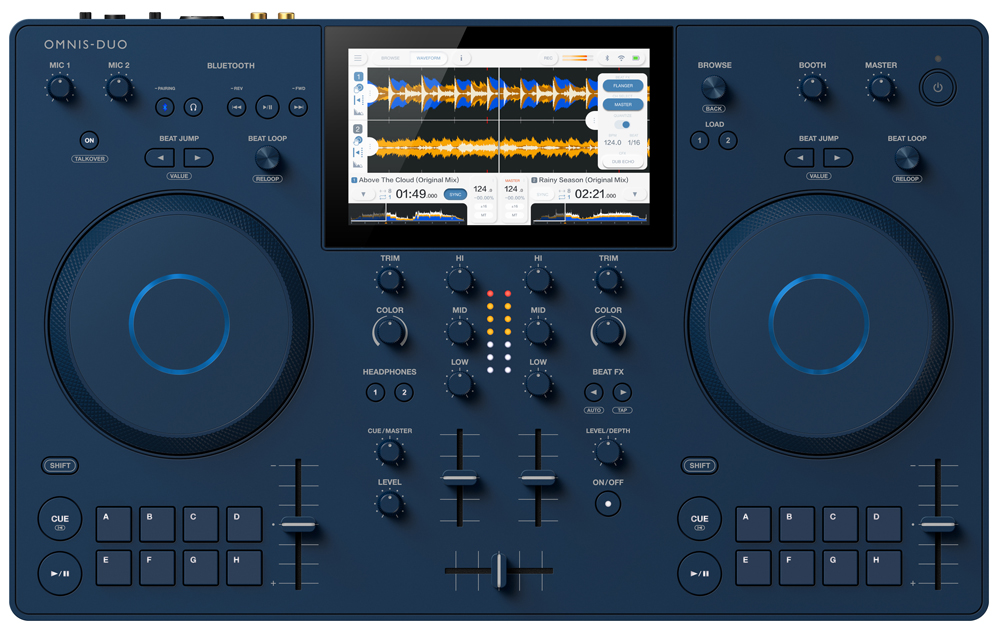Open the DUB ECHO color FX selector
This screenshot has height=630, width=1000.
click(622, 161)
